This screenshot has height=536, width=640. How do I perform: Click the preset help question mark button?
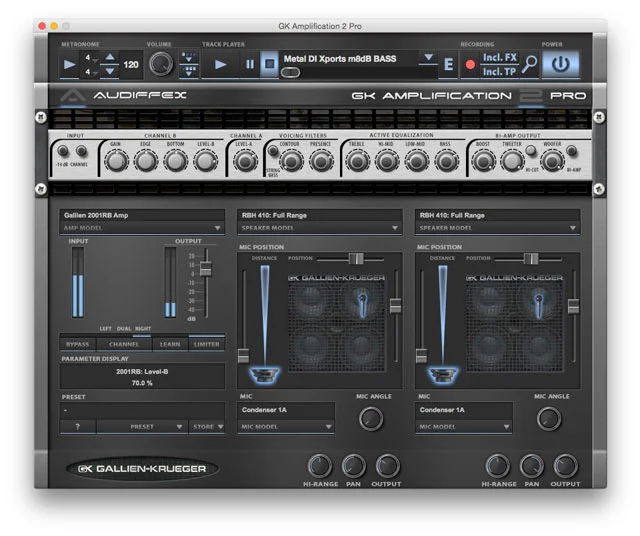[x=78, y=427]
